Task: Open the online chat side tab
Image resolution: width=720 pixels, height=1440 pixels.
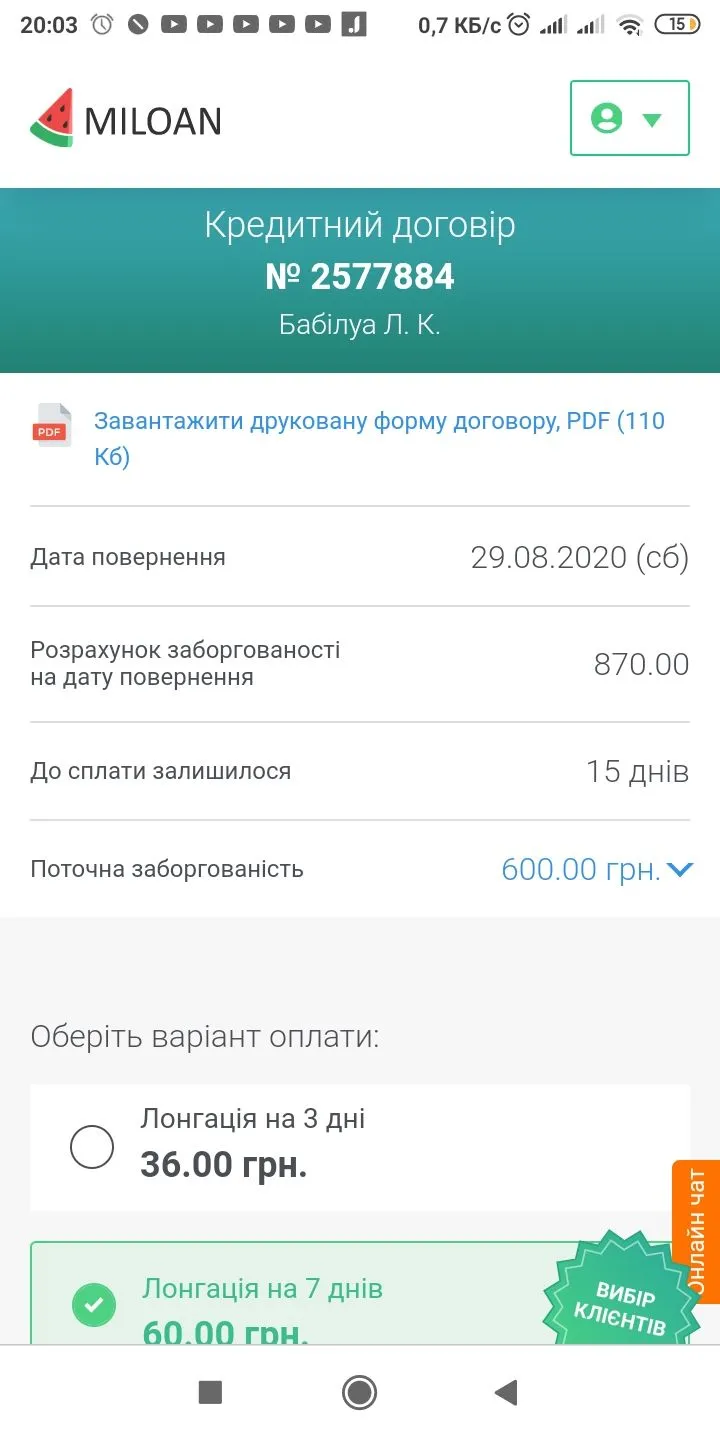Action: pyautogui.click(x=696, y=1230)
